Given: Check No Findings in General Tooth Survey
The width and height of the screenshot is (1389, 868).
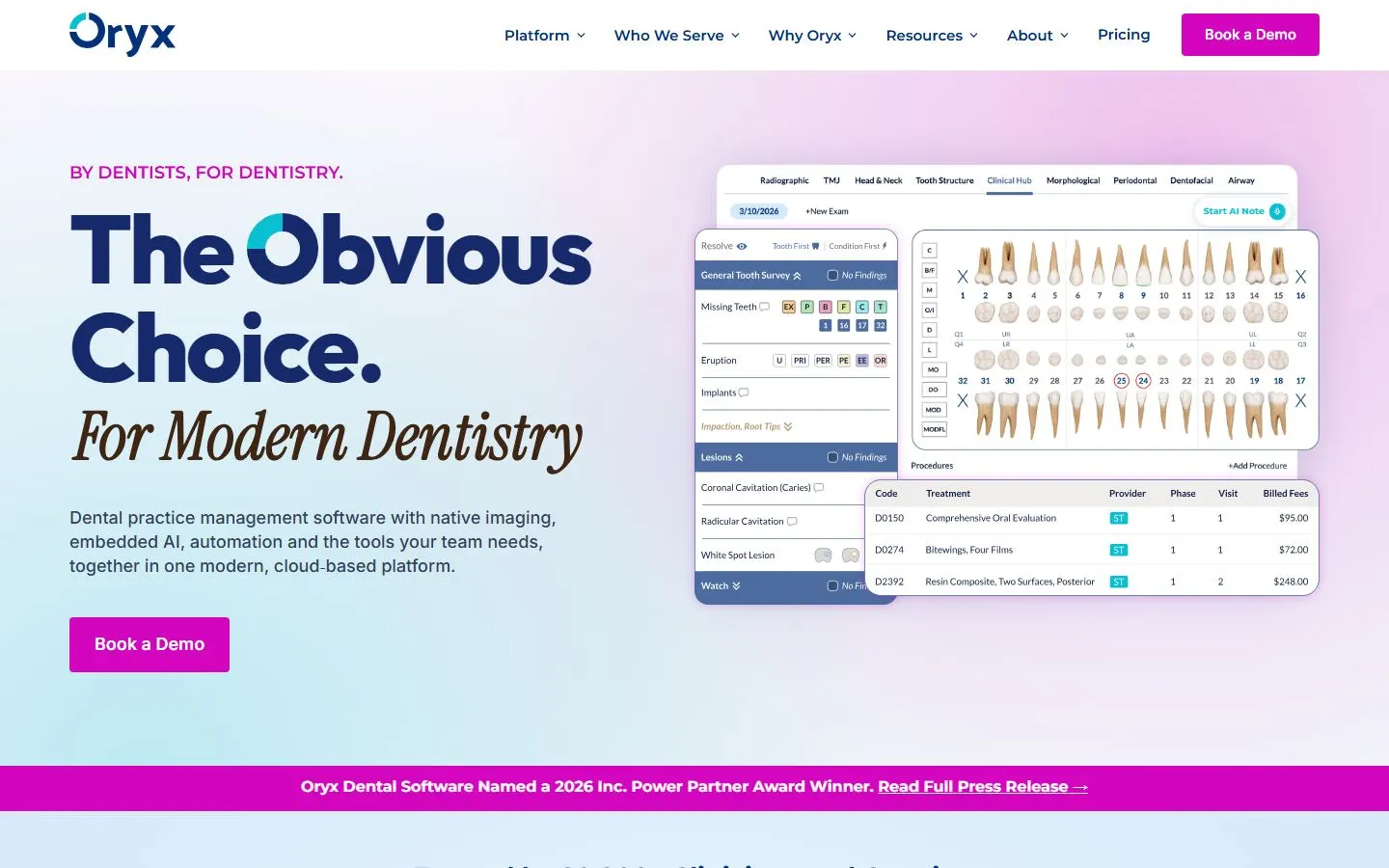Looking at the screenshot, I should pos(832,276).
